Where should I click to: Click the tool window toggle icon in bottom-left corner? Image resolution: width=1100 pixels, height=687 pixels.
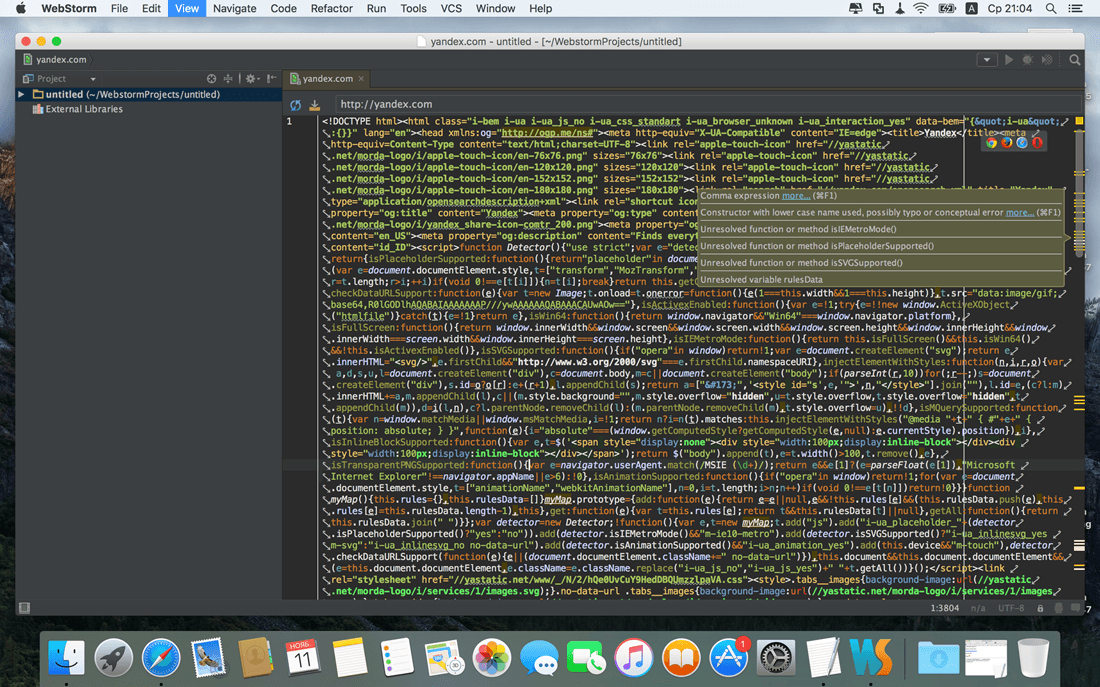coord(25,608)
